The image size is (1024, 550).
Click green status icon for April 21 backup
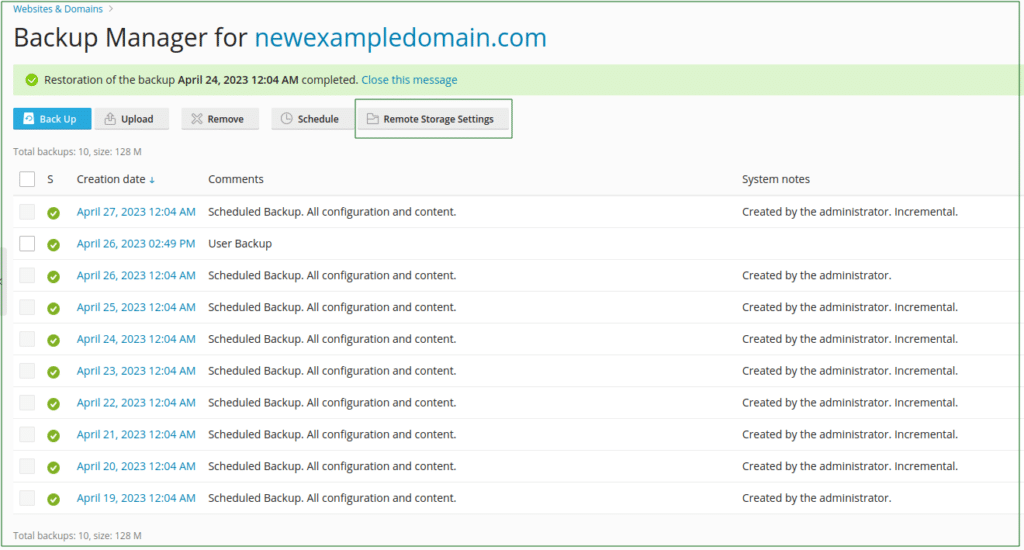[54, 436]
